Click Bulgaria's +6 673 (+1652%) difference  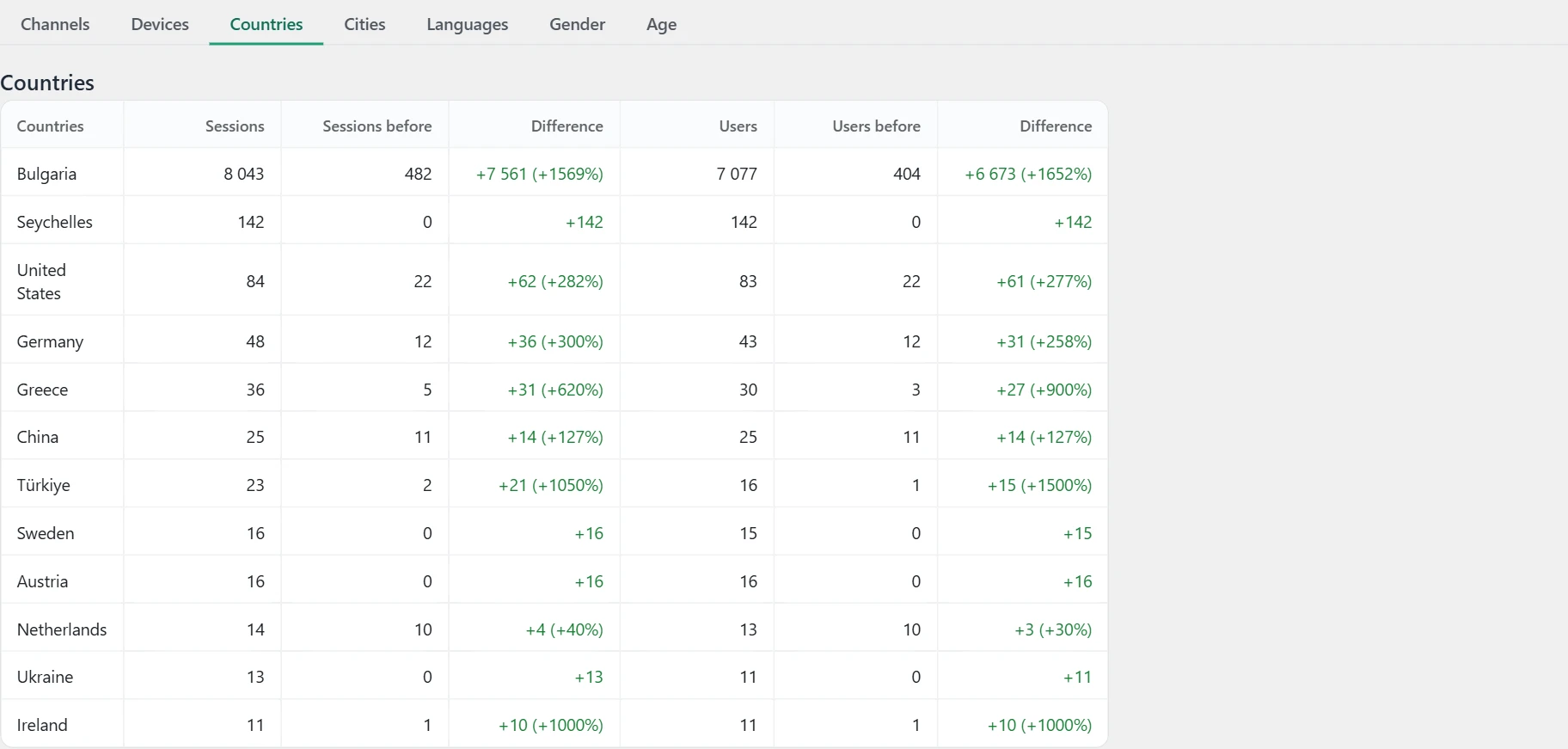(1028, 174)
